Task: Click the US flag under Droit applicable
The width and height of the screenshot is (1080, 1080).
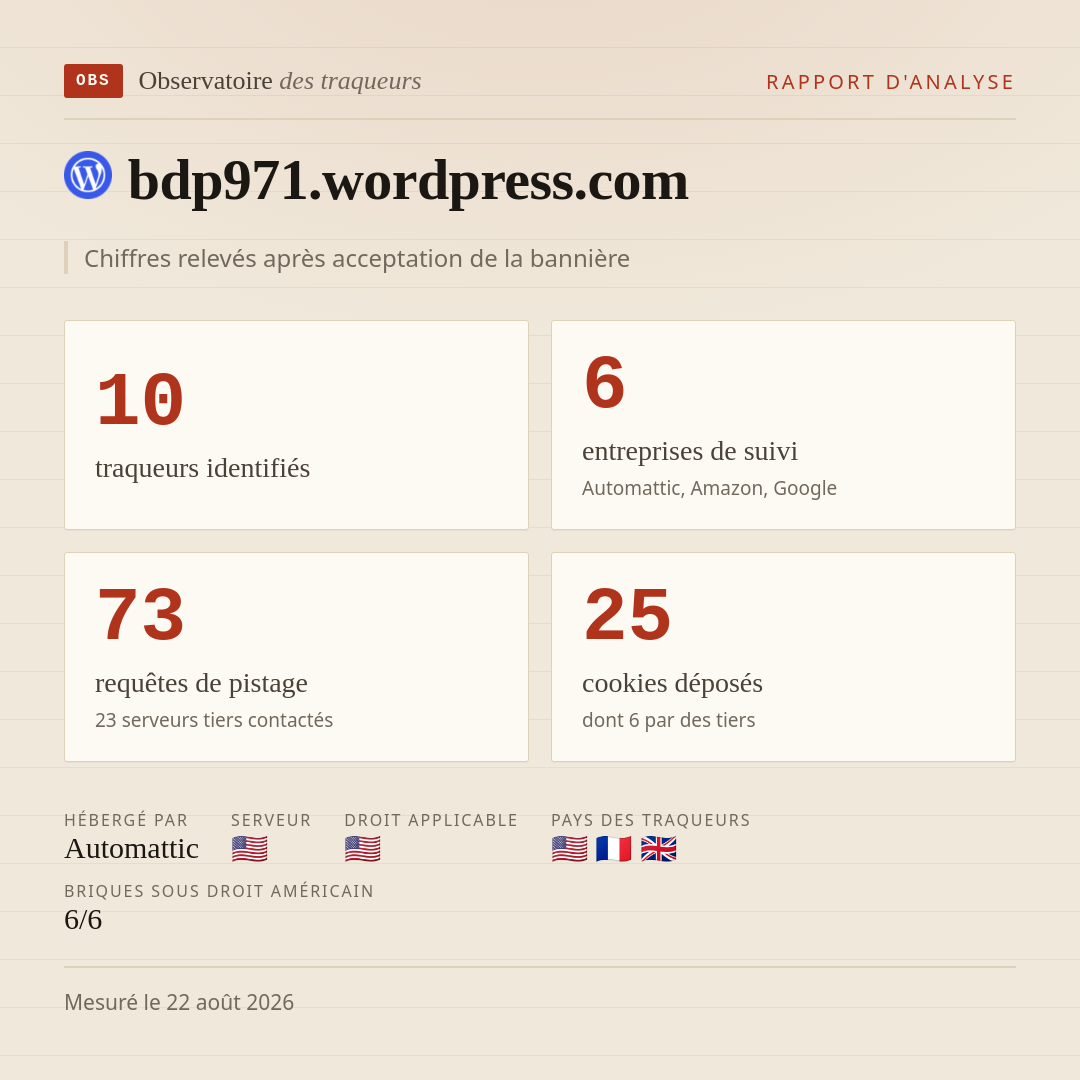Action: click(x=362, y=849)
